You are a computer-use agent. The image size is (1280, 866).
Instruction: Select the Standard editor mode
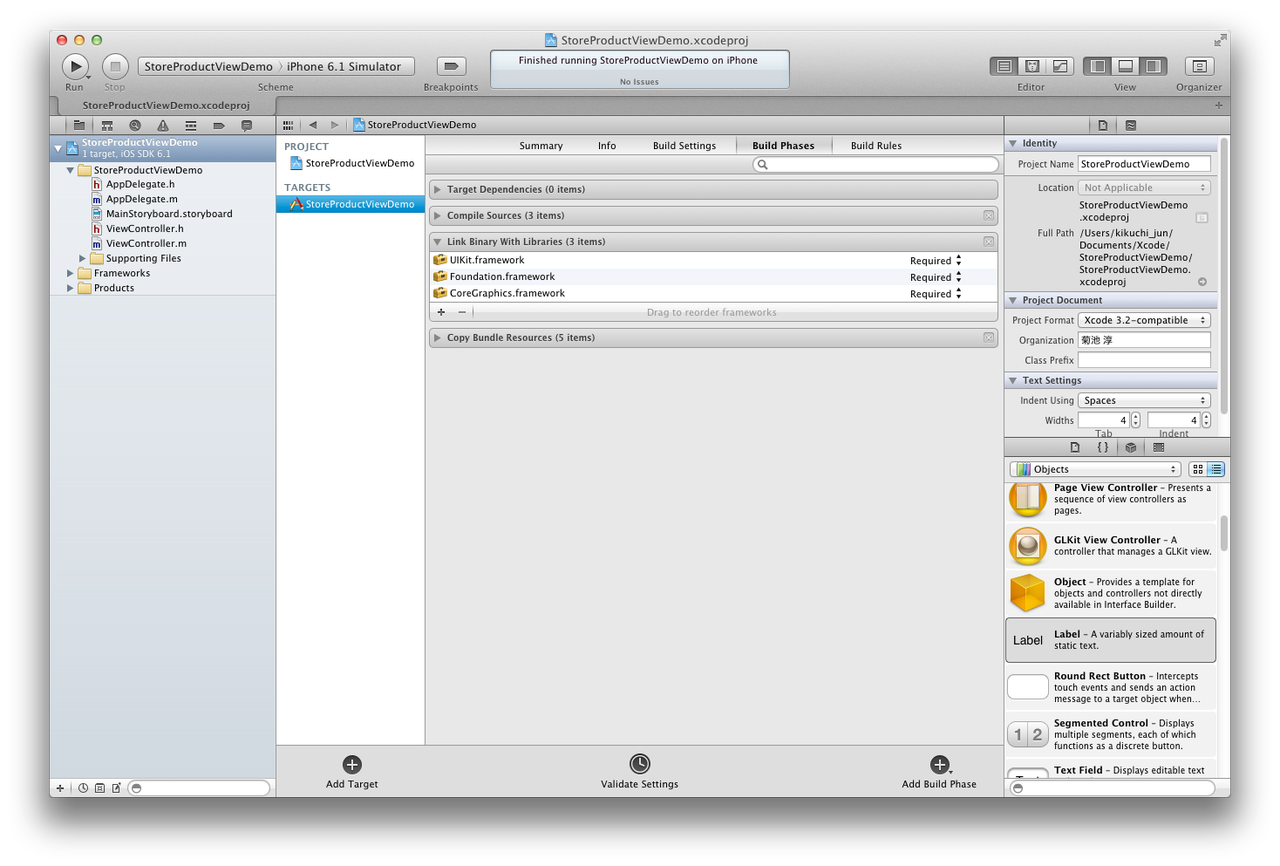click(x=1003, y=66)
